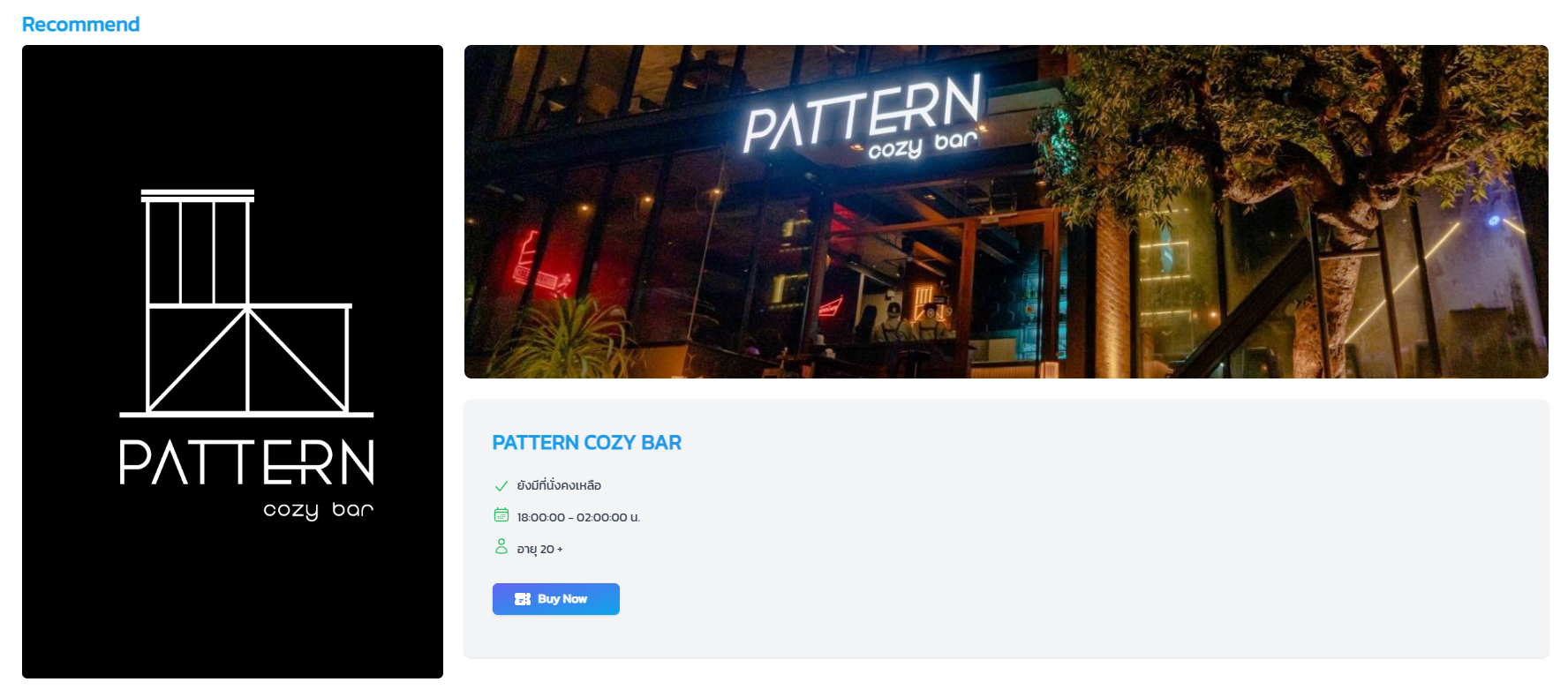
Task: Click the green person age icon
Action: (x=501, y=546)
